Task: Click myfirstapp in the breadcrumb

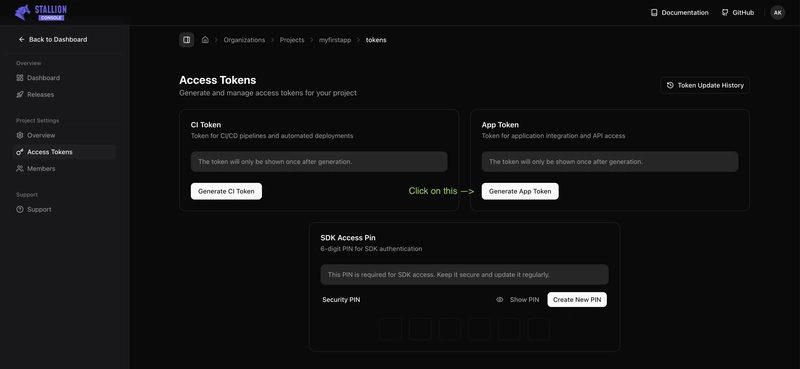Action: tap(335, 40)
